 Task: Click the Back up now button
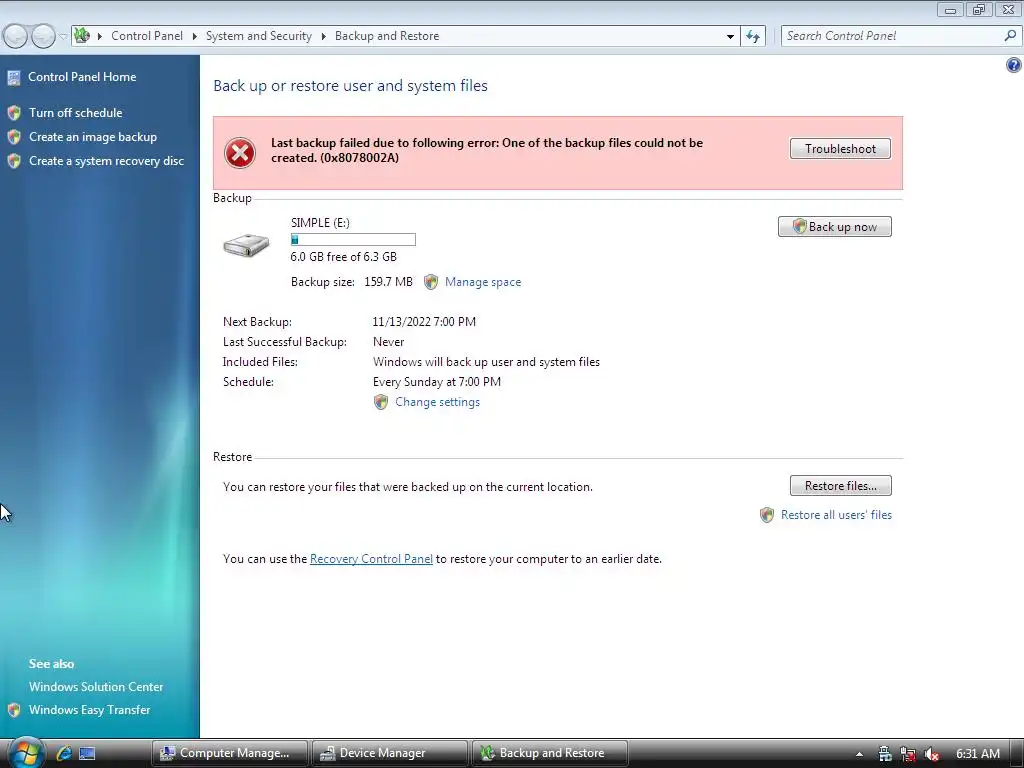(x=835, y=227)
